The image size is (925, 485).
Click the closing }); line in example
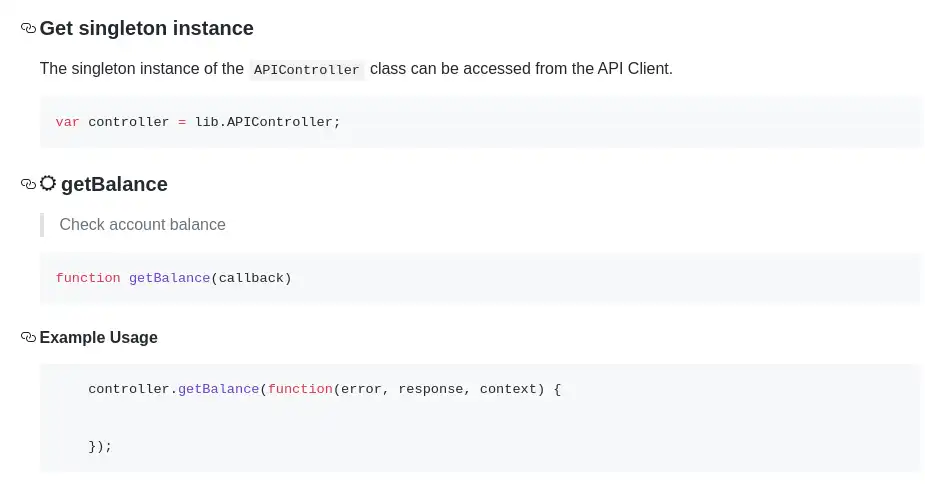[x=100, y=446]
